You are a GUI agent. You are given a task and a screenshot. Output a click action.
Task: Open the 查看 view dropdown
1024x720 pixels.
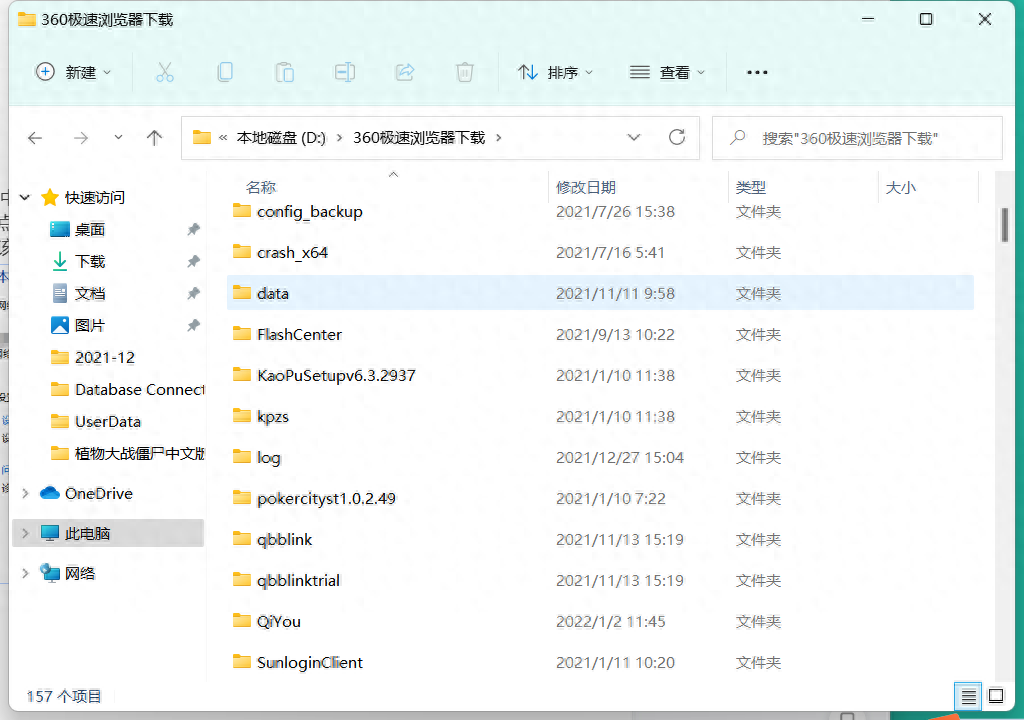[667, 72]
